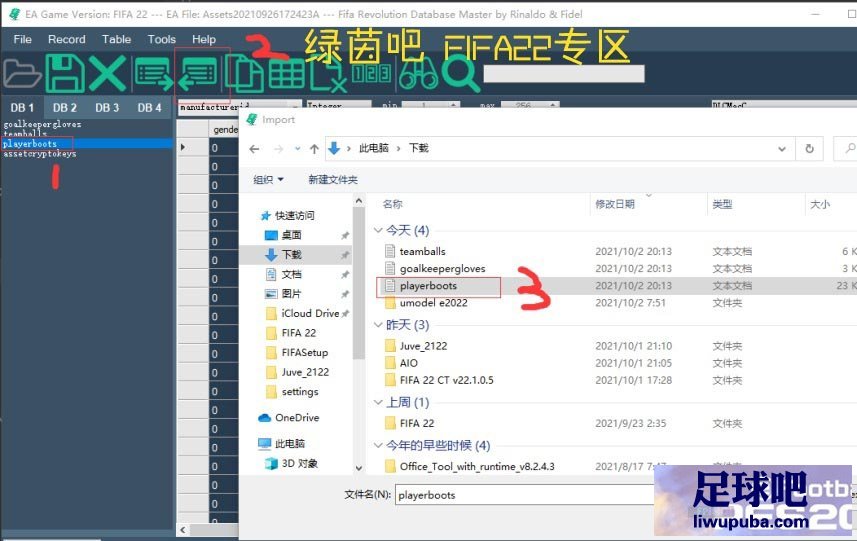This screenshot has width=857, height=541.
Task: Click 快速访问 in the navigation pane
Action: (295, 215)
